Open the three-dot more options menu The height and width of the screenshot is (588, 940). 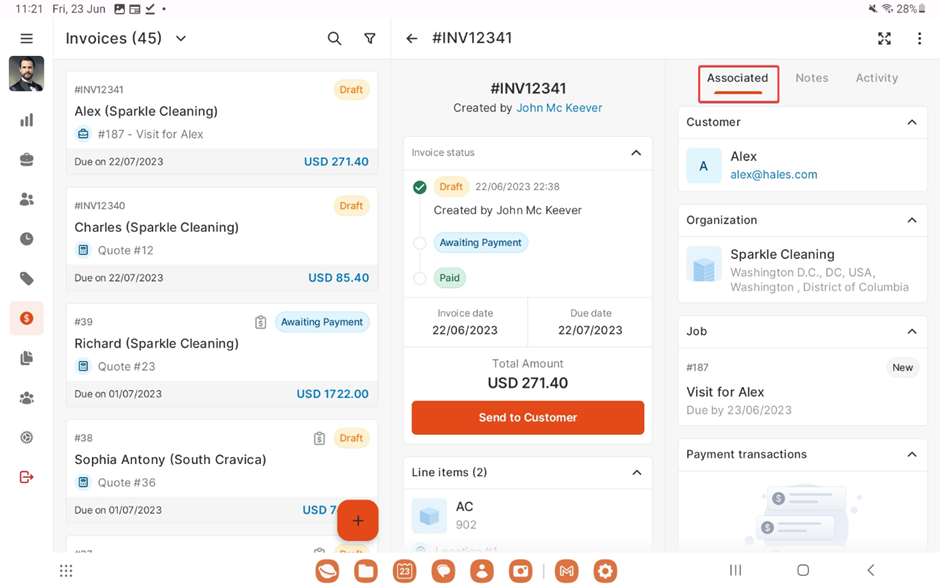tap(919, 39)
